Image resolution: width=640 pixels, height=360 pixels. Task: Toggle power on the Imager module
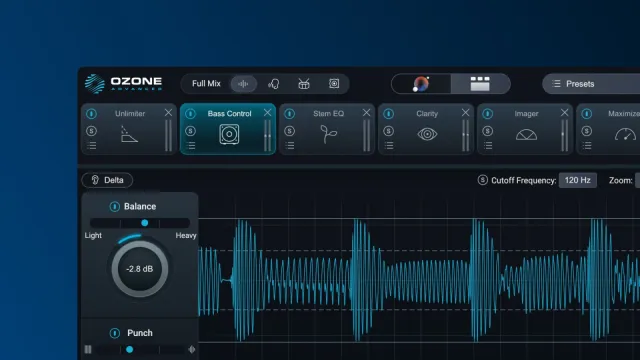click(488, 113)
